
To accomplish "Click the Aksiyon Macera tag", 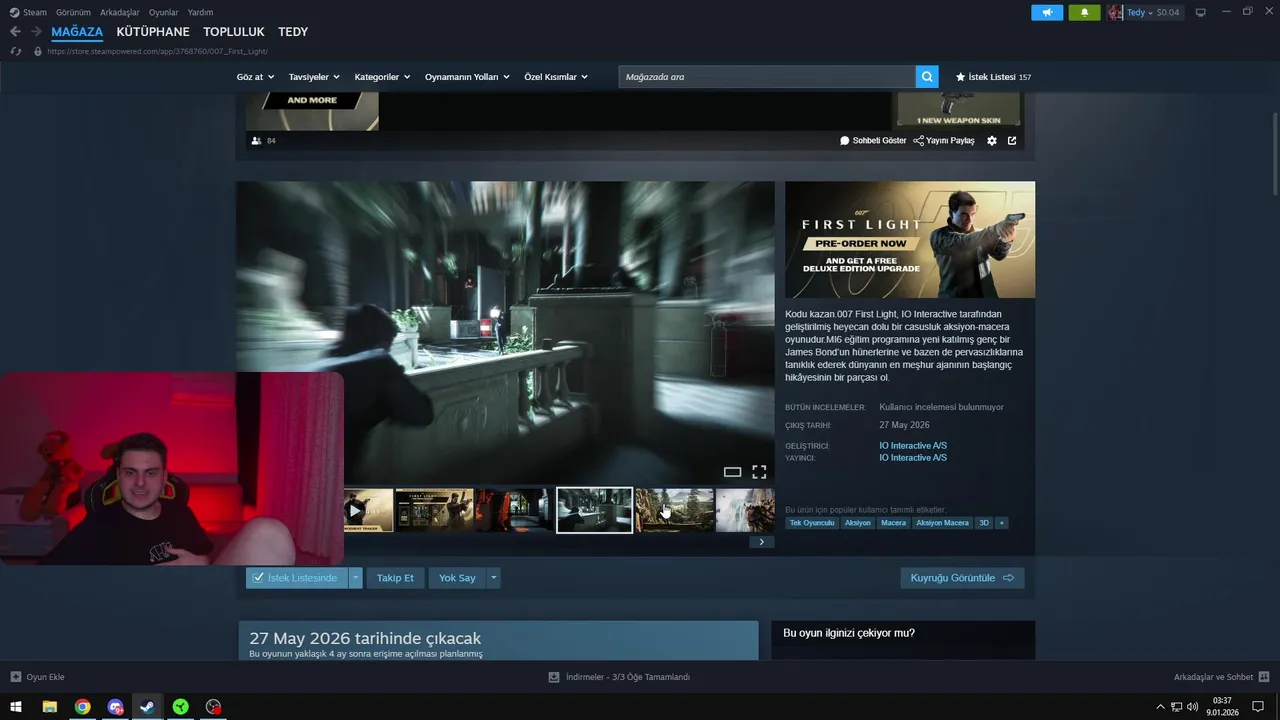I will tap(942, 523).
